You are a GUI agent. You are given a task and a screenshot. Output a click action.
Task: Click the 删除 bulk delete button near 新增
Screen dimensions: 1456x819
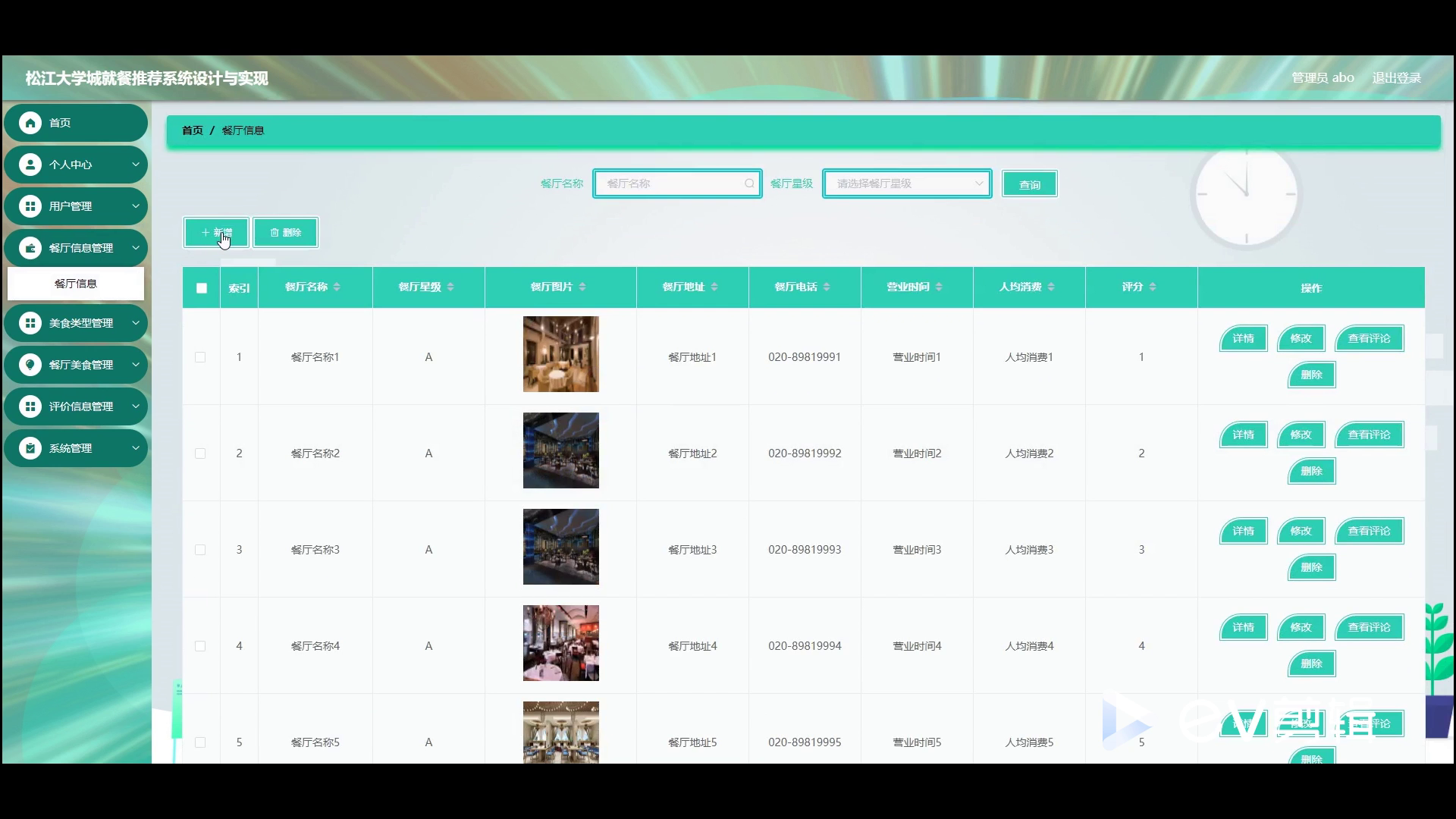(285, 233)
